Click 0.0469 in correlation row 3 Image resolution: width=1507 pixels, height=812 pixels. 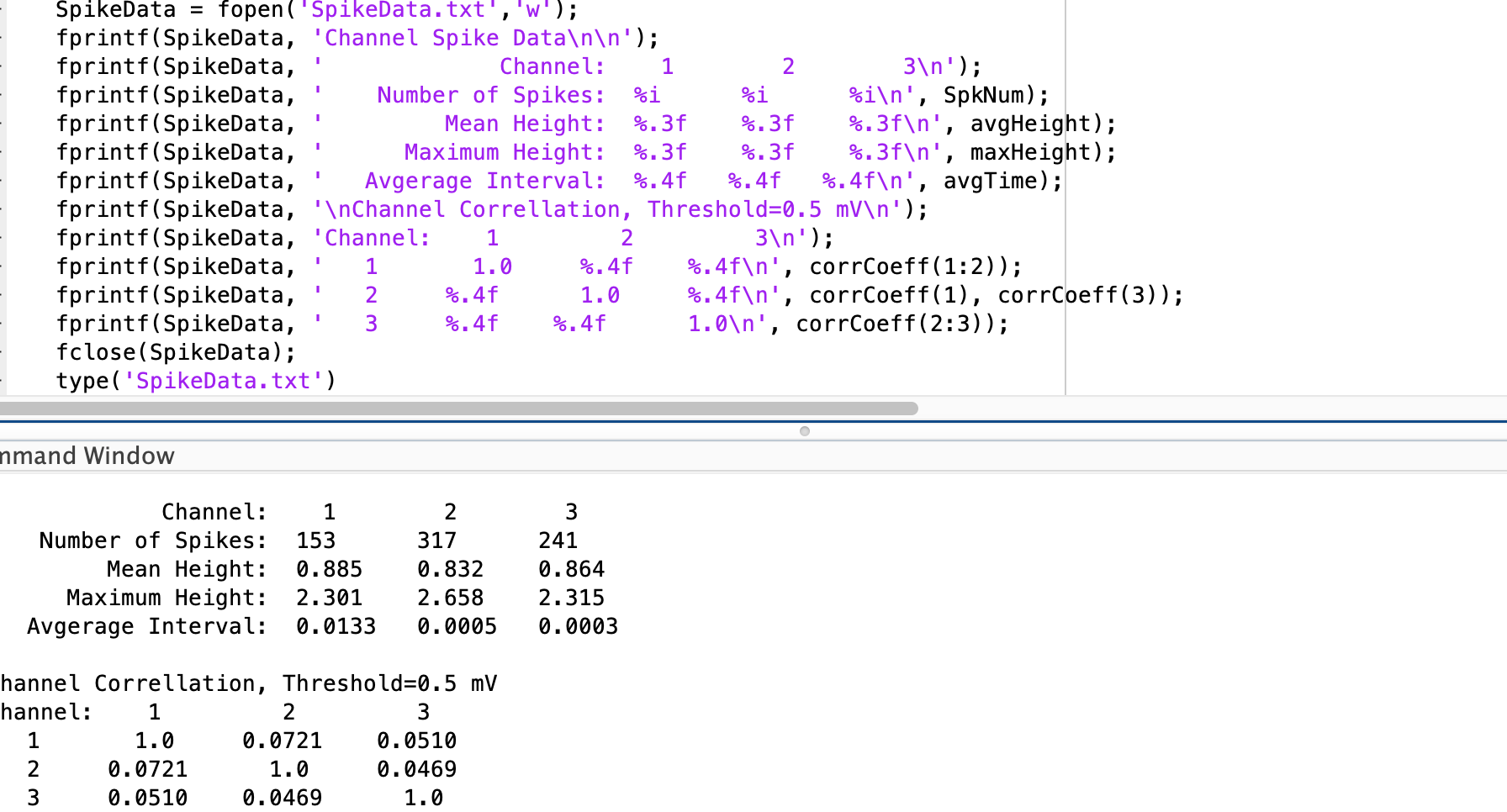click(283, 799)
